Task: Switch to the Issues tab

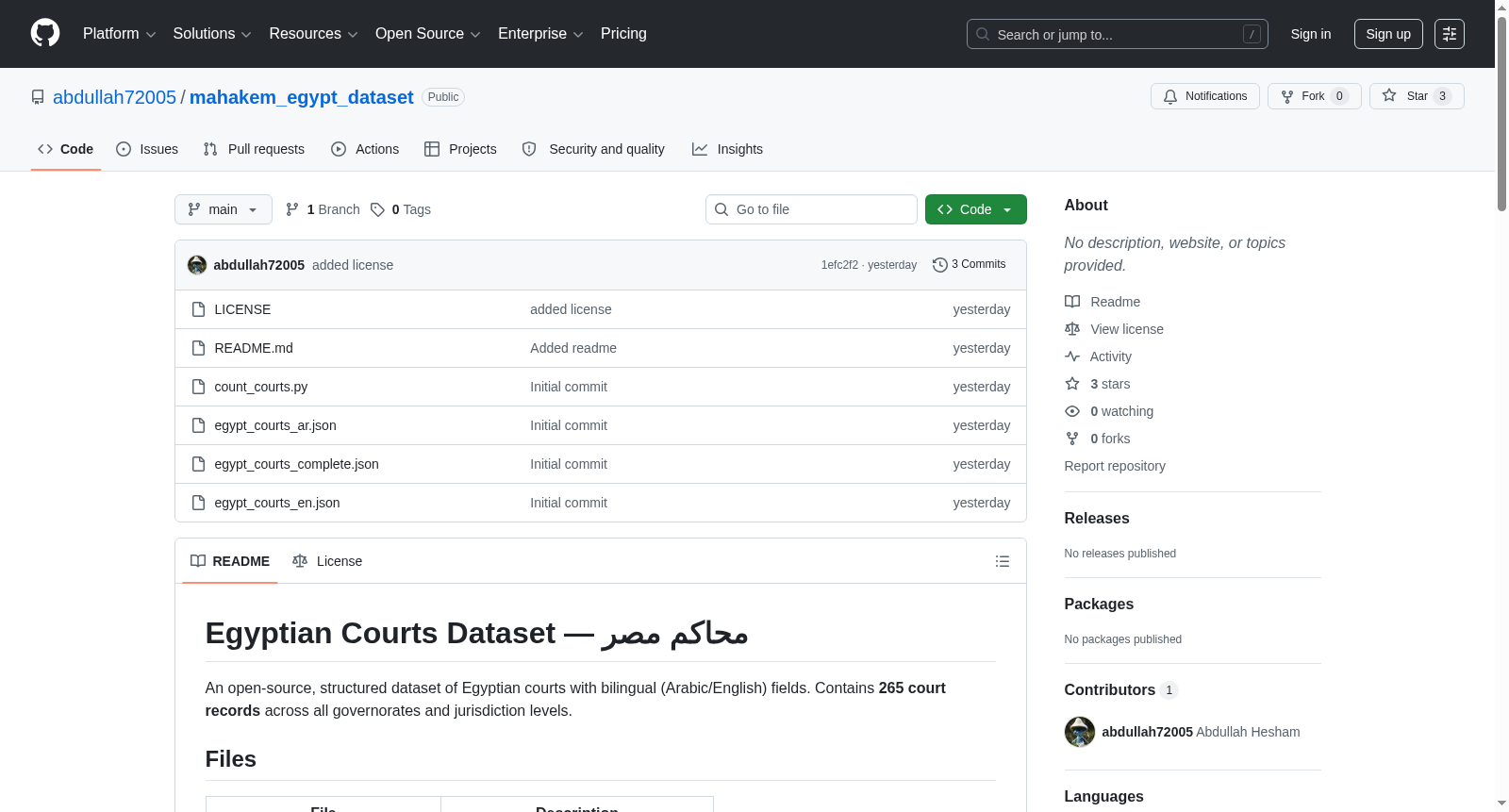Action: pos(147,149)
